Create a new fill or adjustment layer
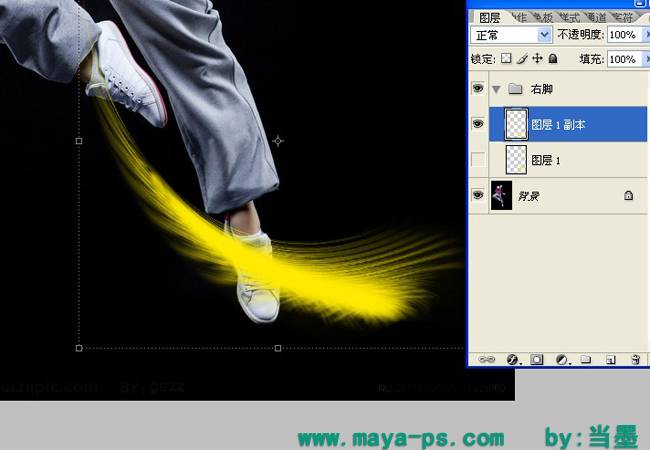 (563, 359)
